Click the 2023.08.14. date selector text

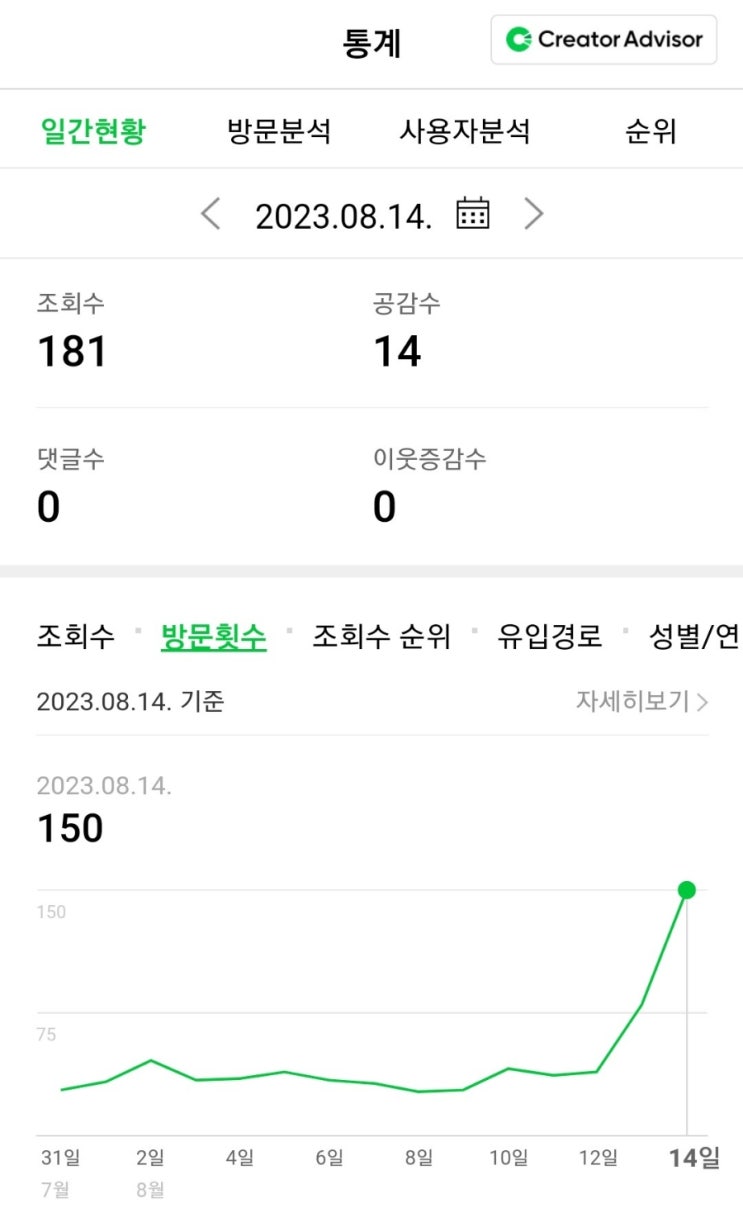pyautogui.click(x=343, y=215)
